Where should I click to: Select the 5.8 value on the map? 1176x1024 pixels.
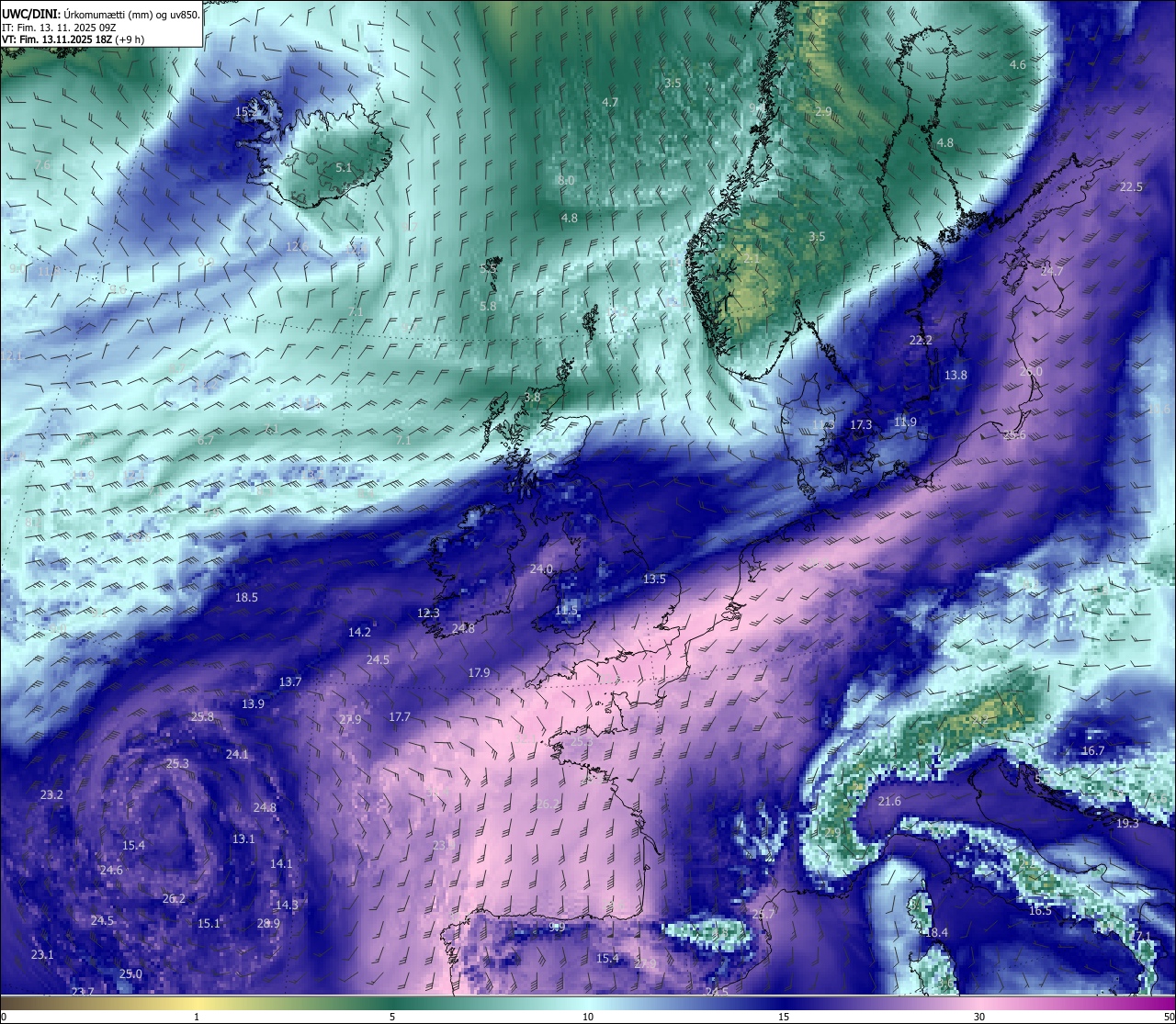(488, 306)
